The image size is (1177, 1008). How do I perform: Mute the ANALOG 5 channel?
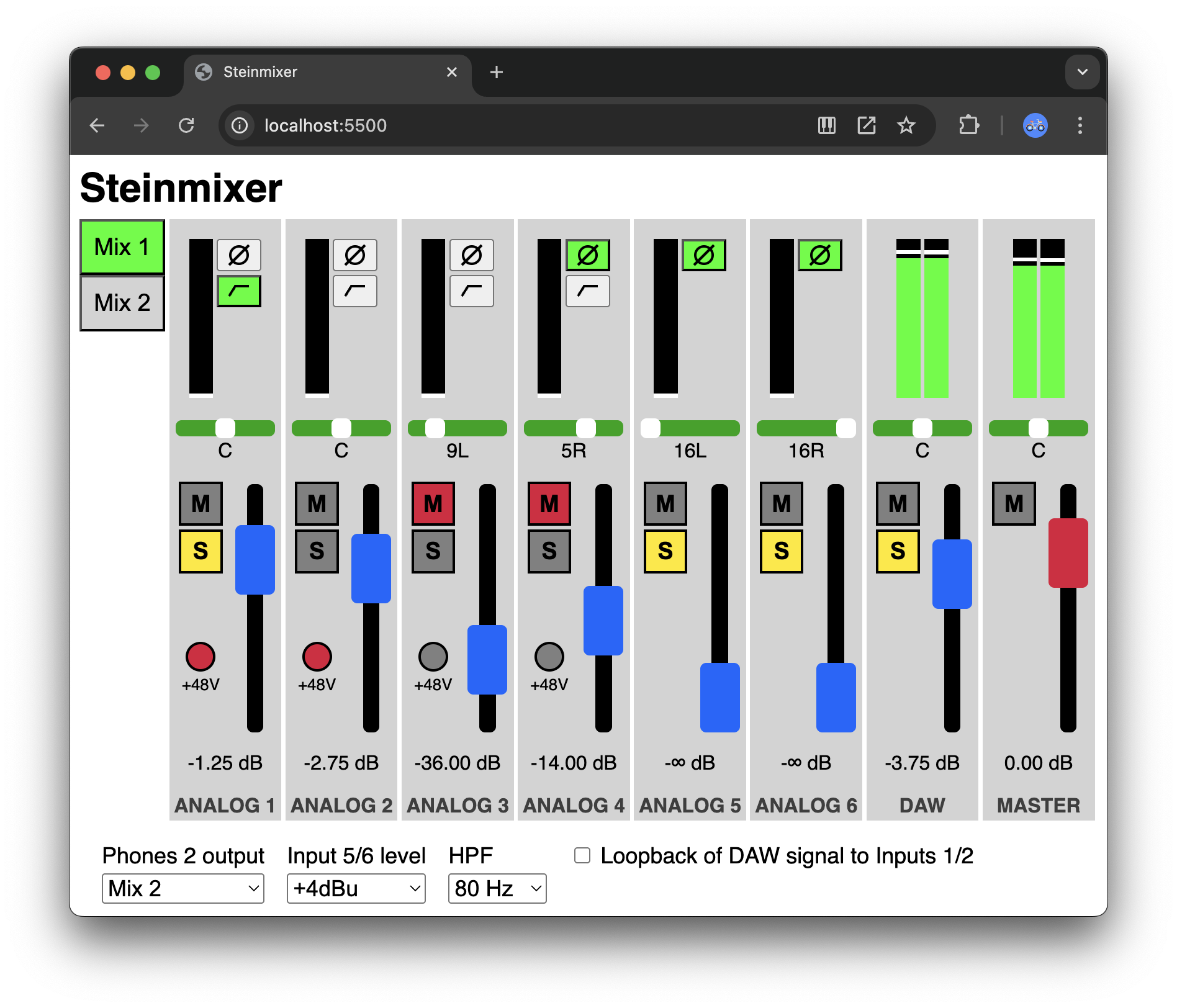(665, 503)
